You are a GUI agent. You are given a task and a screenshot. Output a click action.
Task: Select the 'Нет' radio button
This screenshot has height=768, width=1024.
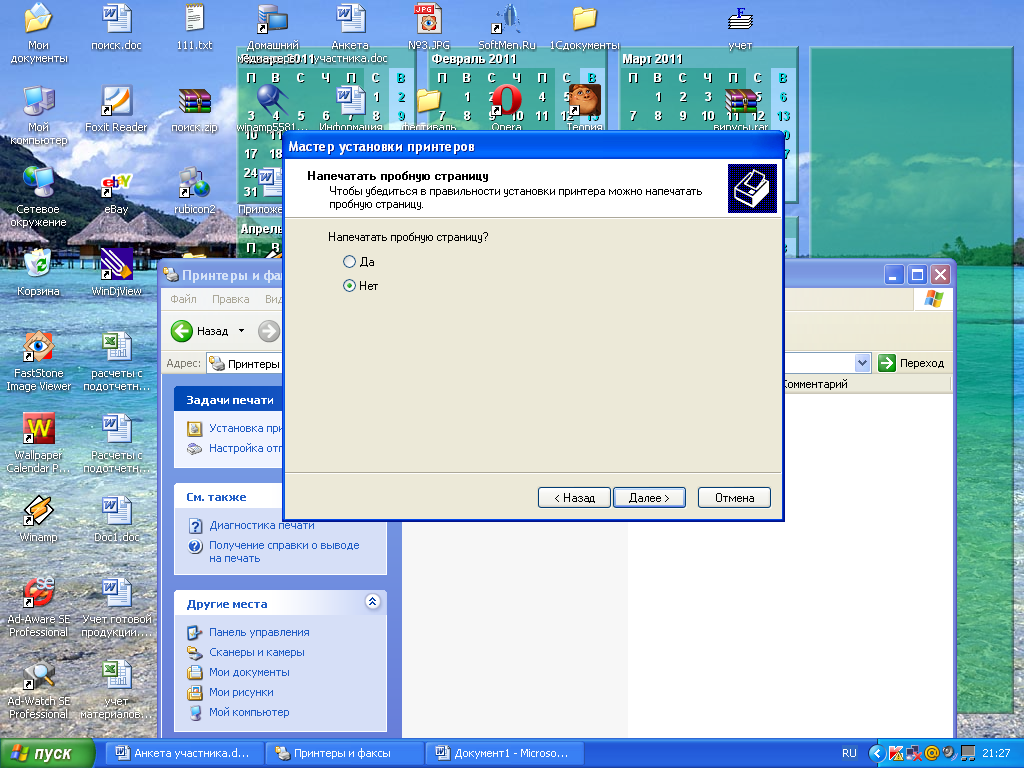350,285
